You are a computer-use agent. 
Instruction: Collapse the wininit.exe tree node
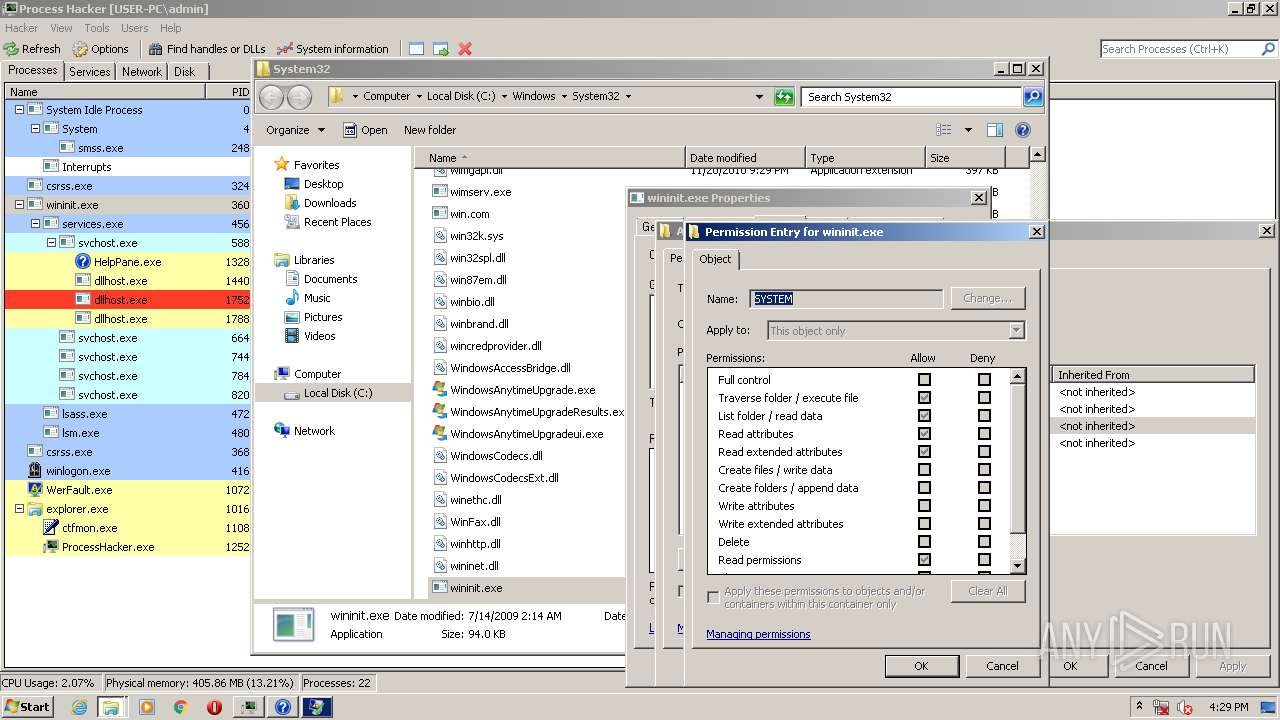(19, 205)
